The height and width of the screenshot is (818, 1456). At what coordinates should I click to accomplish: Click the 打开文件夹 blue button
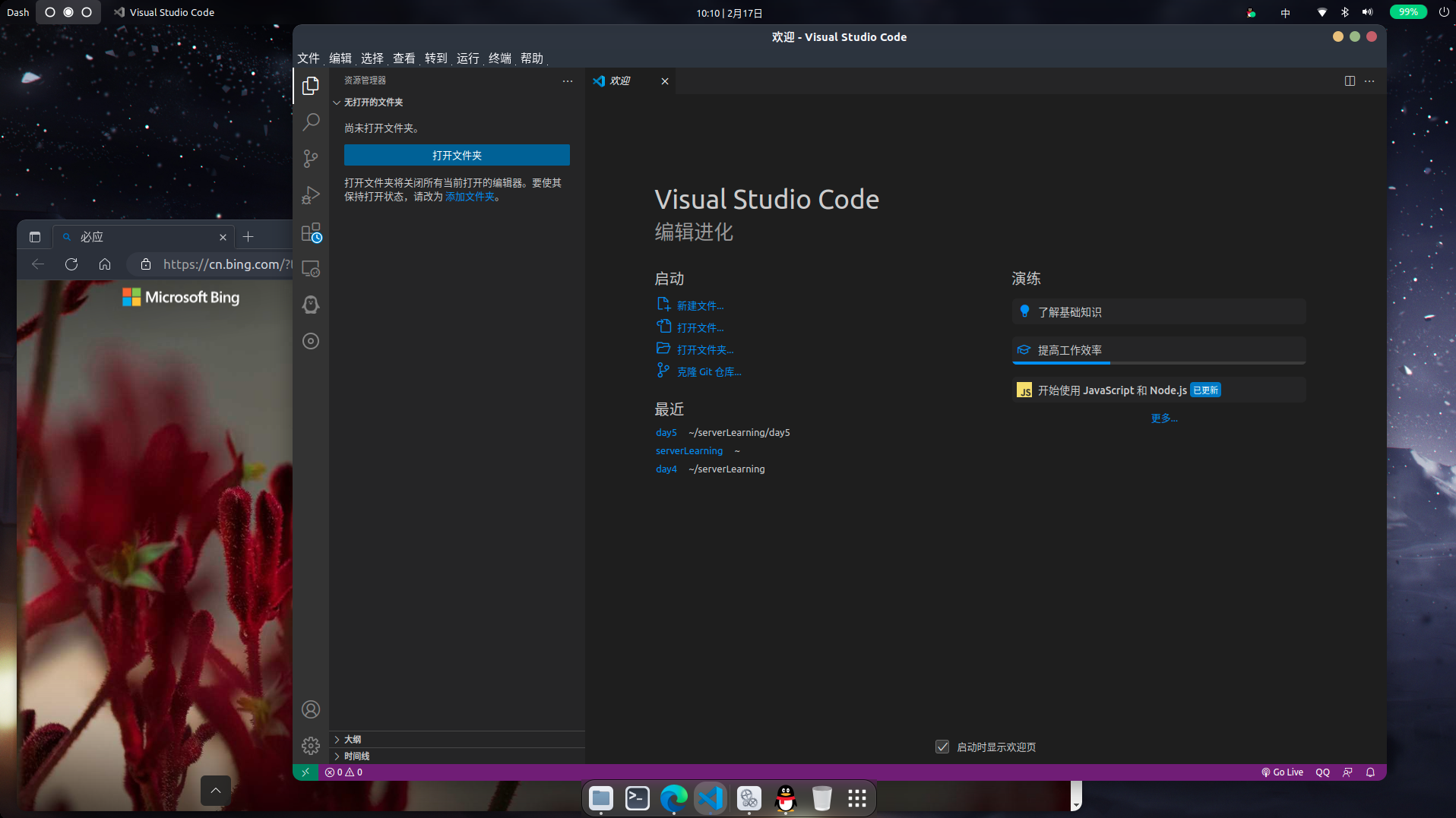point(457,155)
